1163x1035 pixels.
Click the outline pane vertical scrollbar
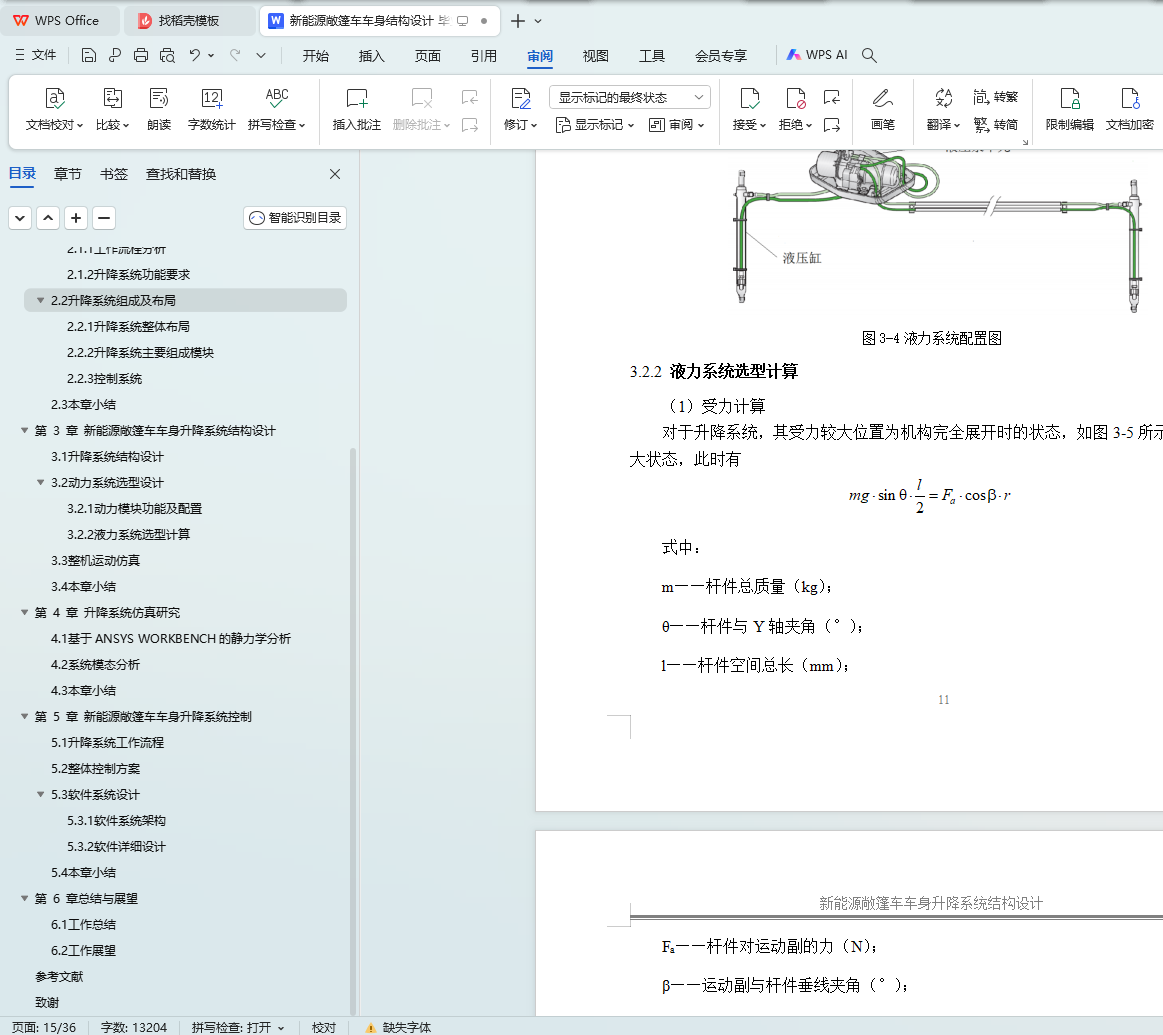(x=353, y=731)
